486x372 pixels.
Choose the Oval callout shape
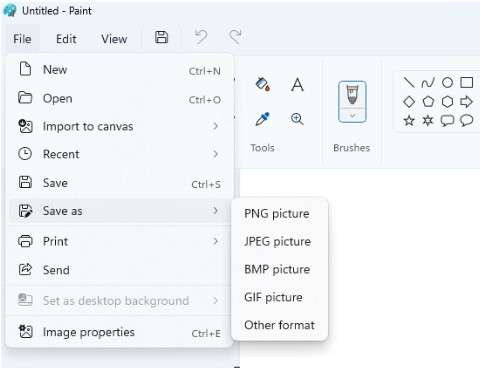(x=466, y=121)
